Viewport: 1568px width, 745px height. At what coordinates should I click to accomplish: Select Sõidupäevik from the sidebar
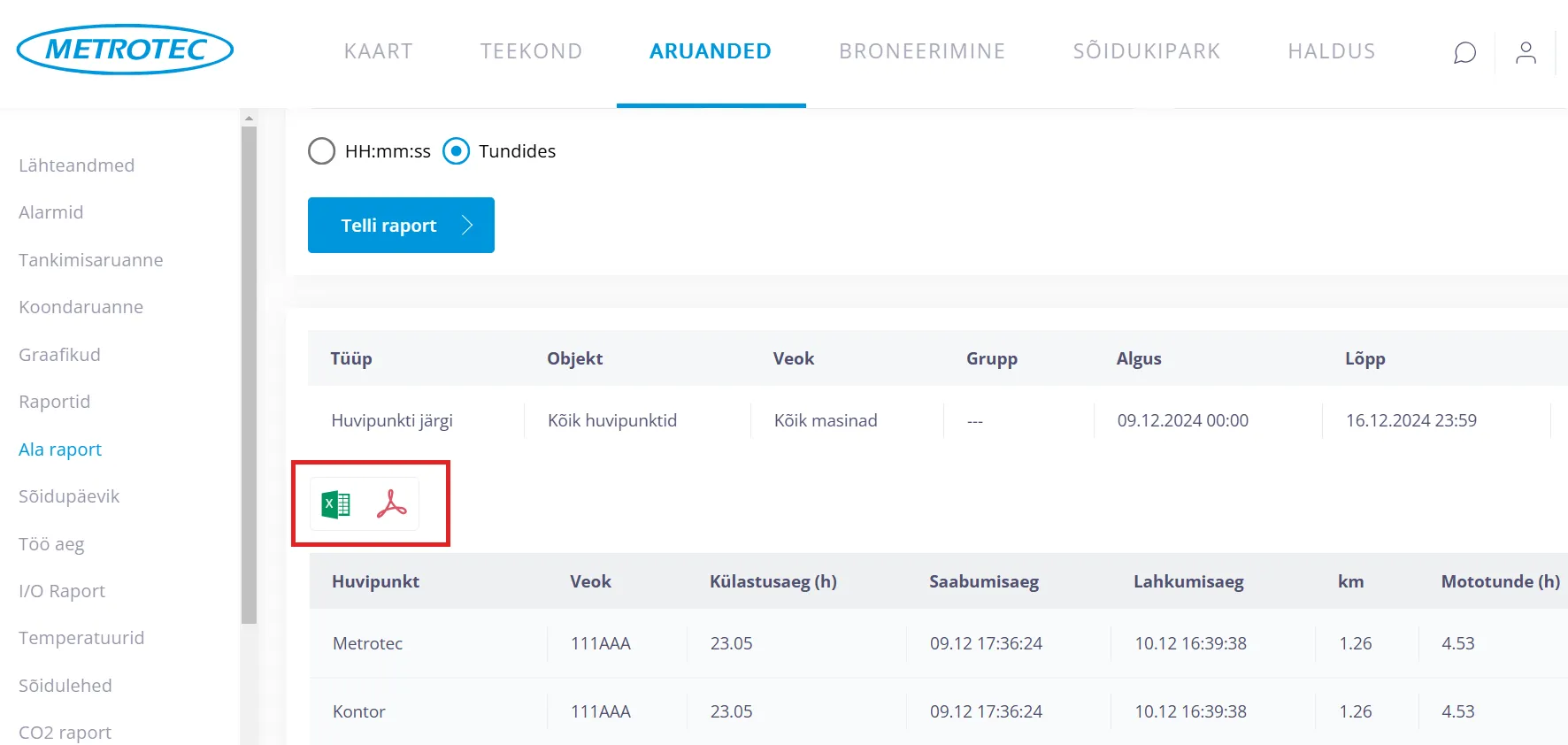click(x=69, y=496)
